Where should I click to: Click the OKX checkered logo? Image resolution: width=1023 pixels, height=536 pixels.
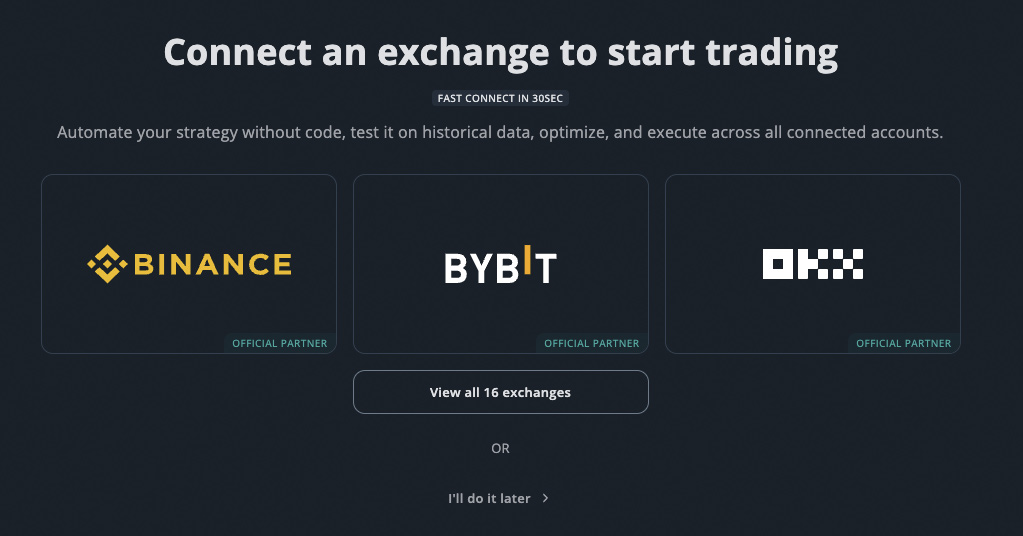[812, 264]
